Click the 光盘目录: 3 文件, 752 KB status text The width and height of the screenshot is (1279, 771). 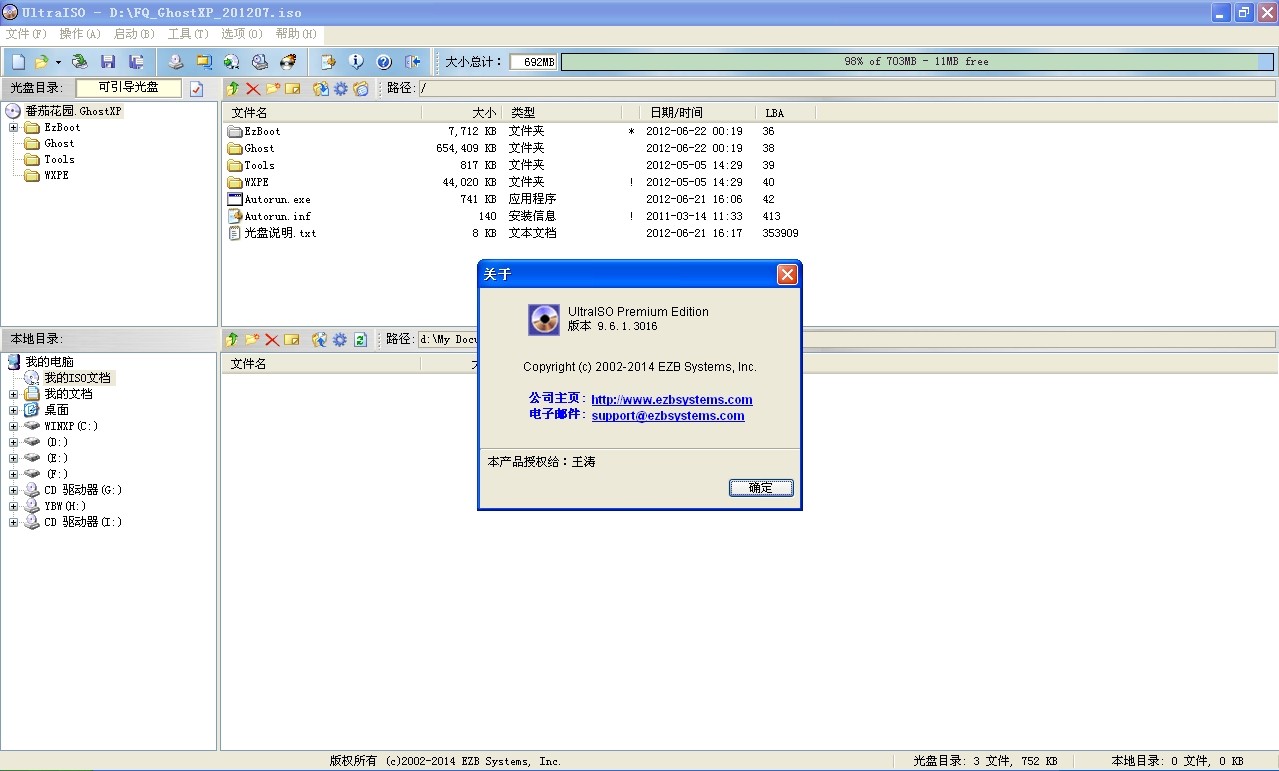tap(985, 762)
